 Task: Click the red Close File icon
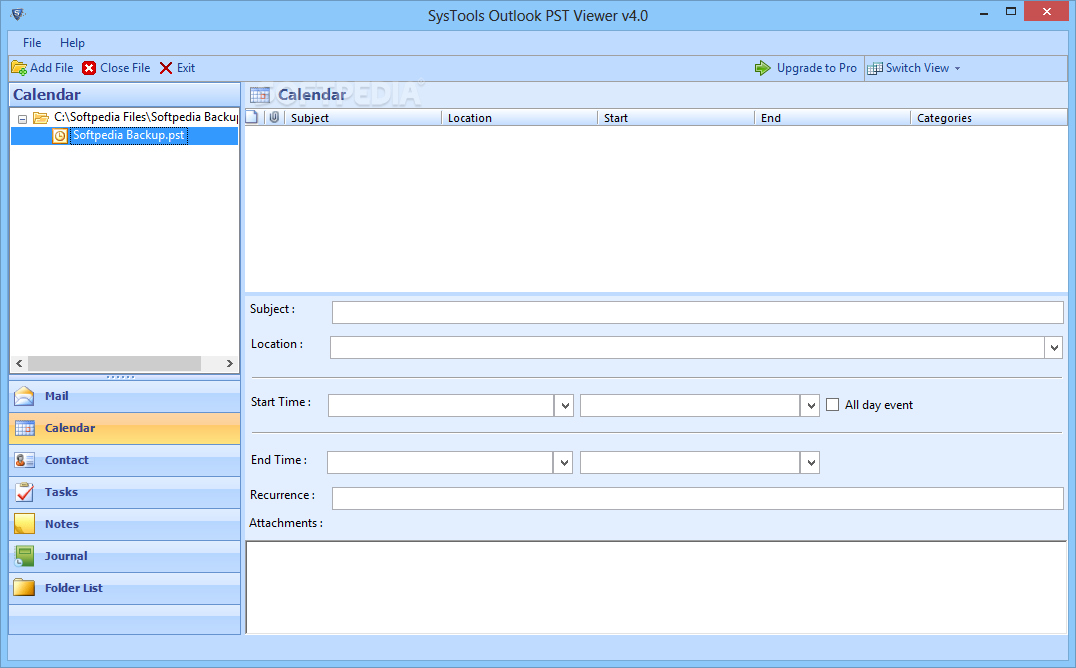[89, 68]
